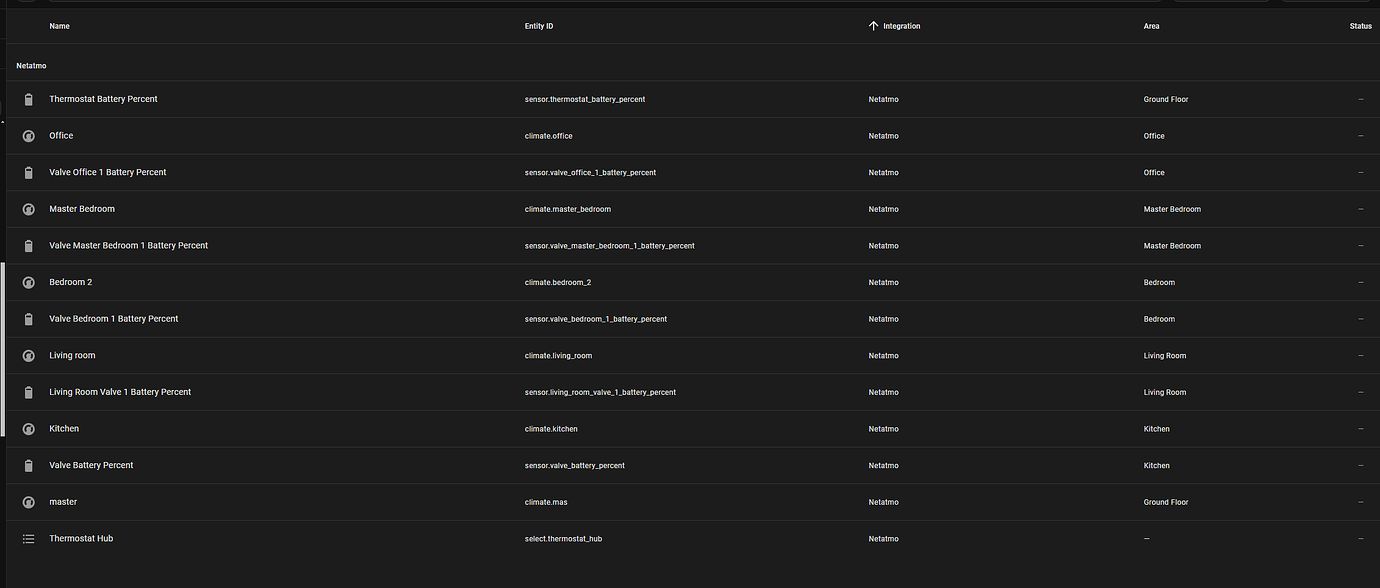Click Kitchen area in climate.kitchen row
The height and width of the screenshot is (588, 1380).
[x=1156, y=429]
